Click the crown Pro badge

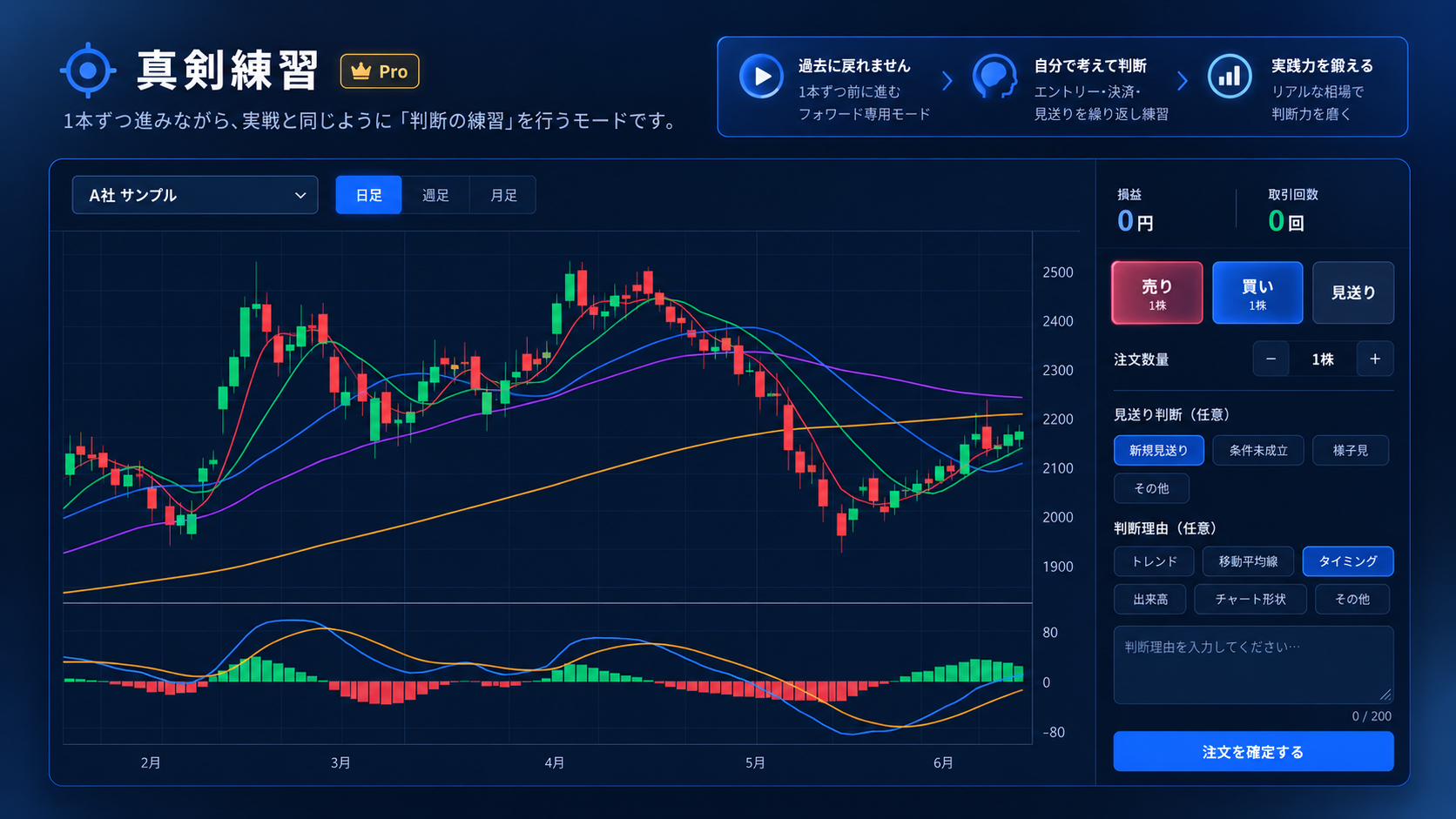[x=380, y=71]
